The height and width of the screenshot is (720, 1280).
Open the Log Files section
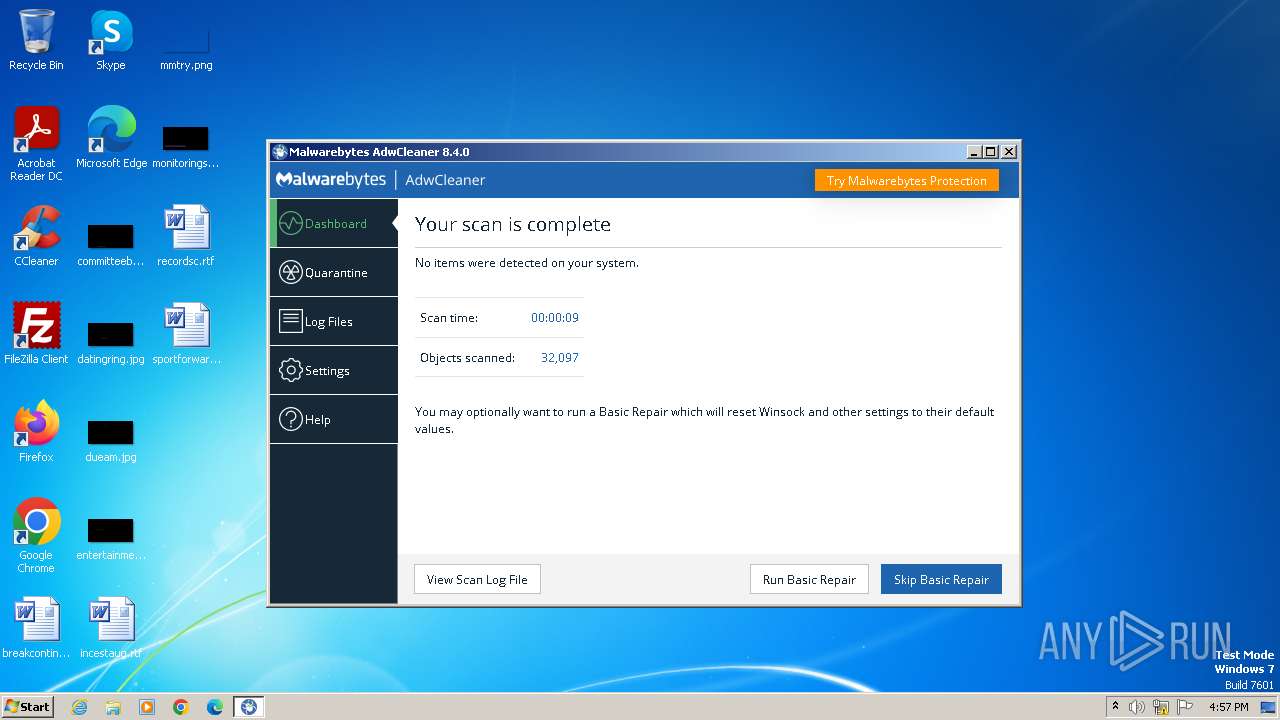point(334,321)
